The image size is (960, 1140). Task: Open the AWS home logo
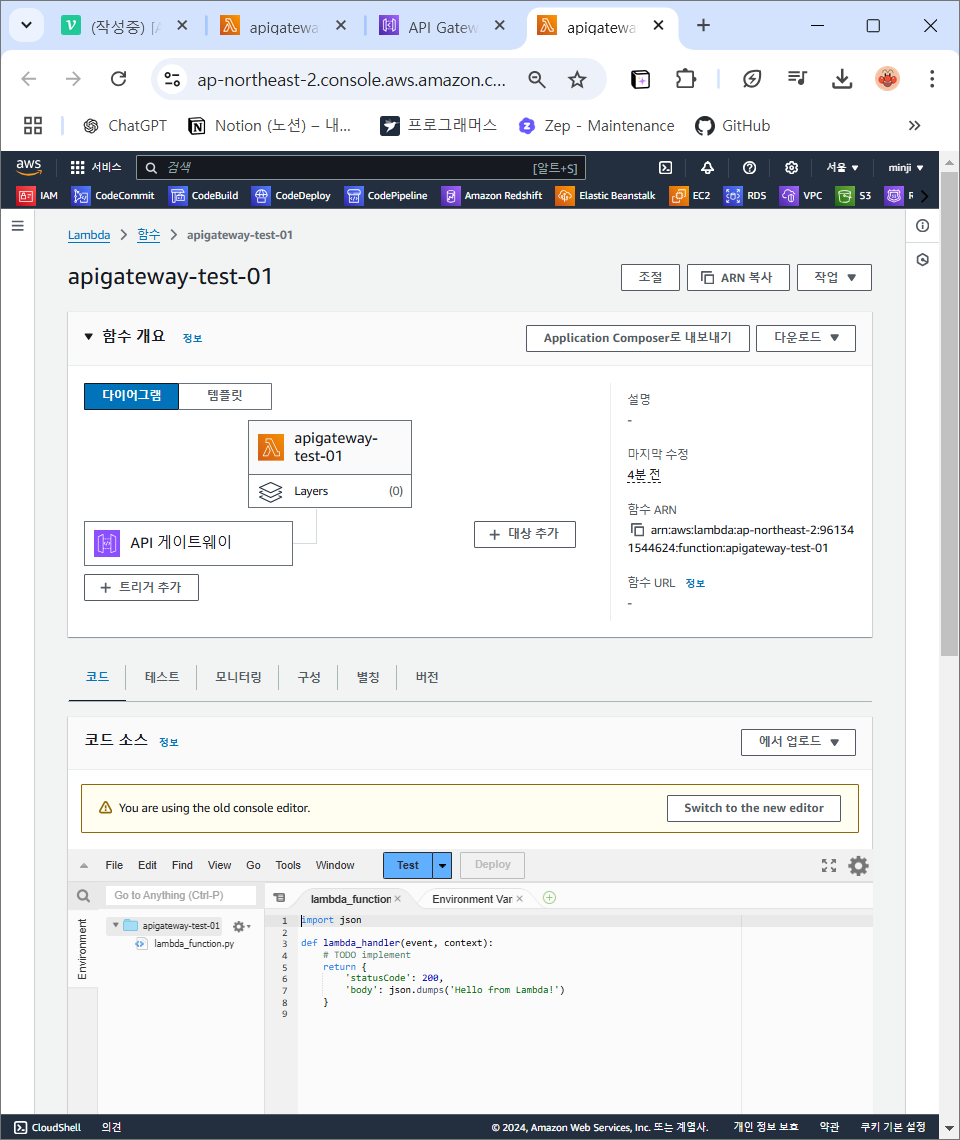tap(28, 166)
